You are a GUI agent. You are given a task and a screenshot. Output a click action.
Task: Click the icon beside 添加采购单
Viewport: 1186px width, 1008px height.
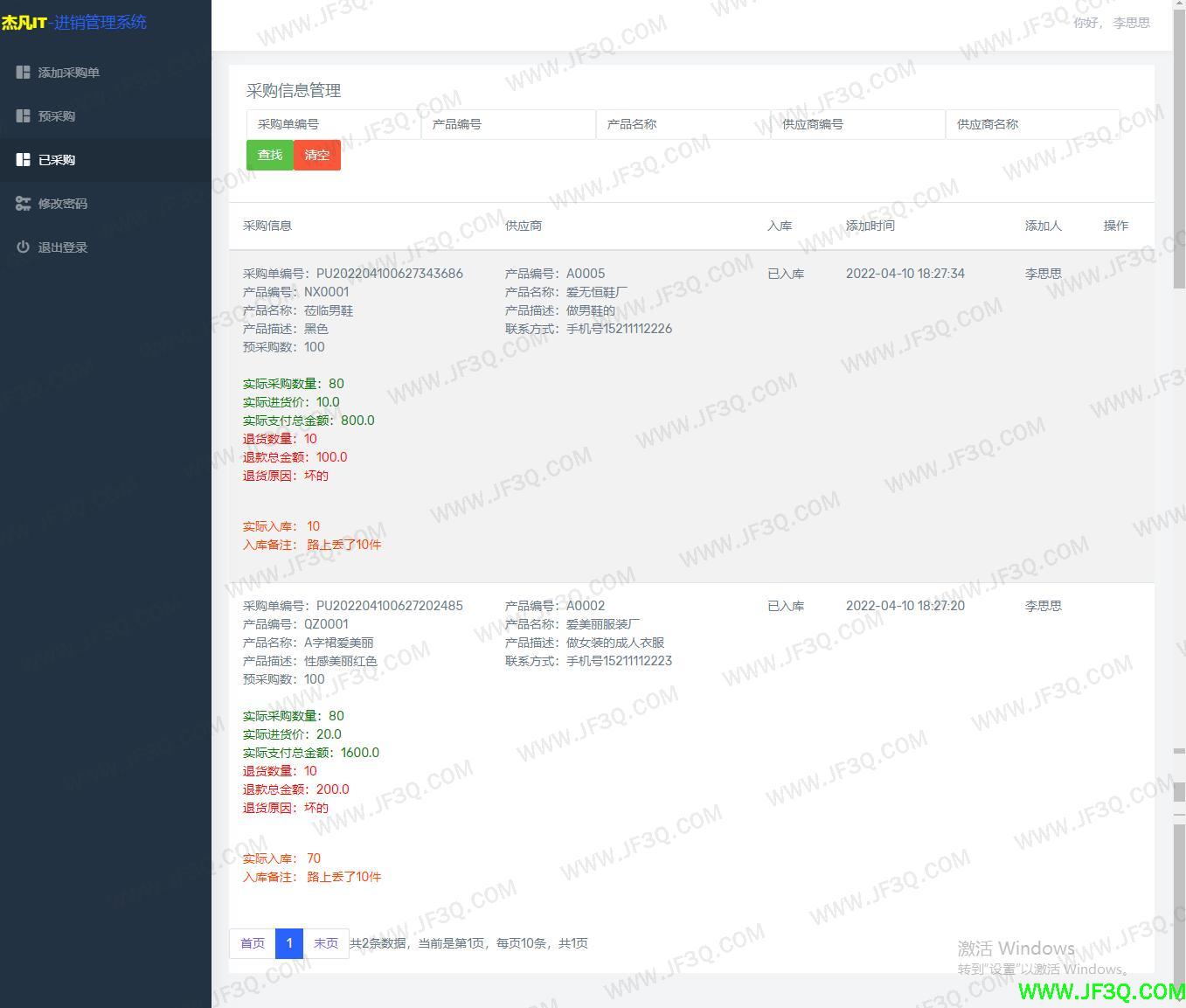click(24, 73)
